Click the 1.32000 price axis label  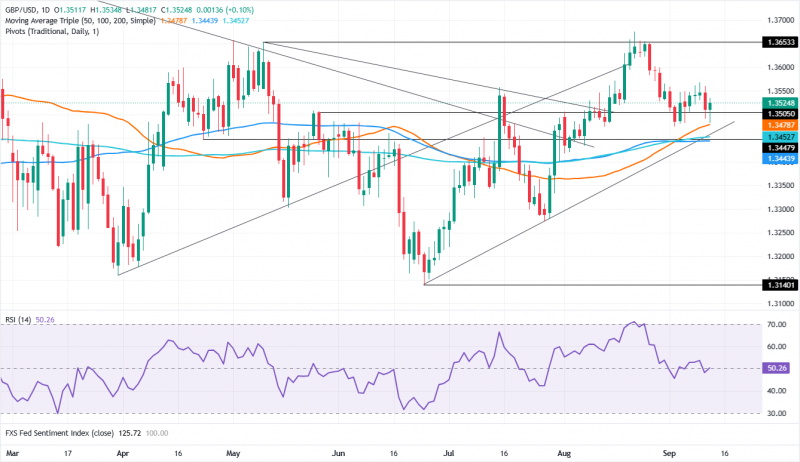click(x=781, y=256)
